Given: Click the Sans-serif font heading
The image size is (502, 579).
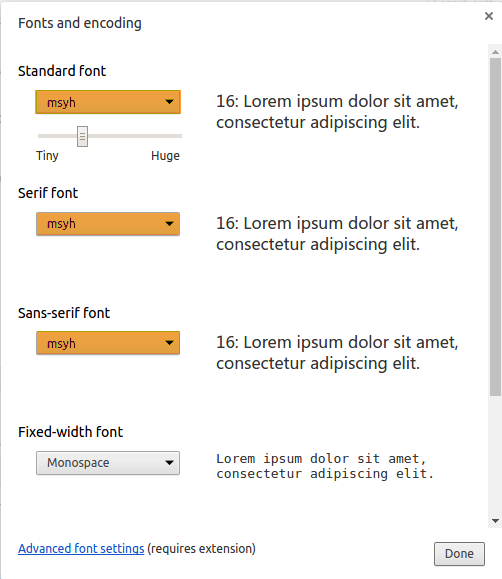Looking at the screenshot, I should coord(64,313).
